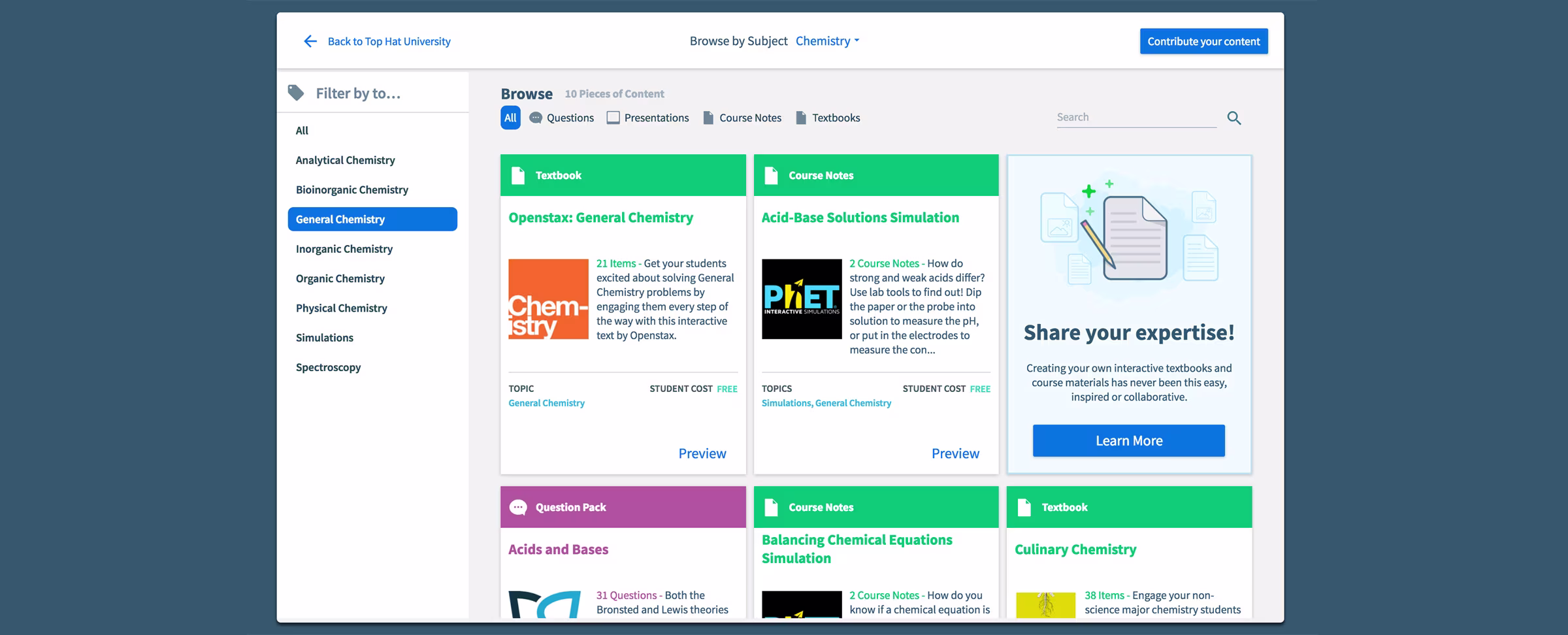Click the Culinary Chemistry yellow thumbnail

pos(1045,605)
